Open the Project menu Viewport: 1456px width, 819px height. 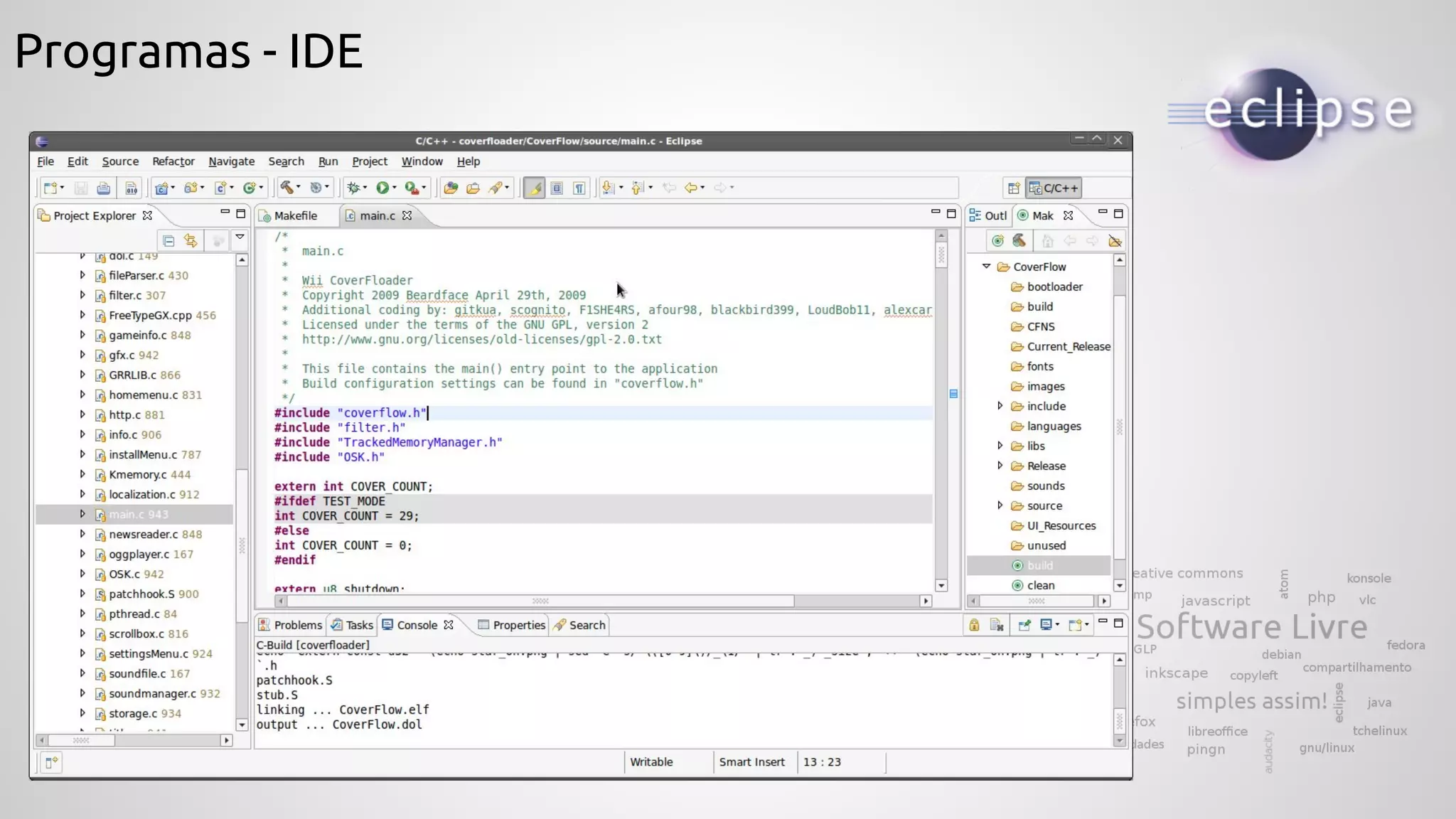(370, 161)
